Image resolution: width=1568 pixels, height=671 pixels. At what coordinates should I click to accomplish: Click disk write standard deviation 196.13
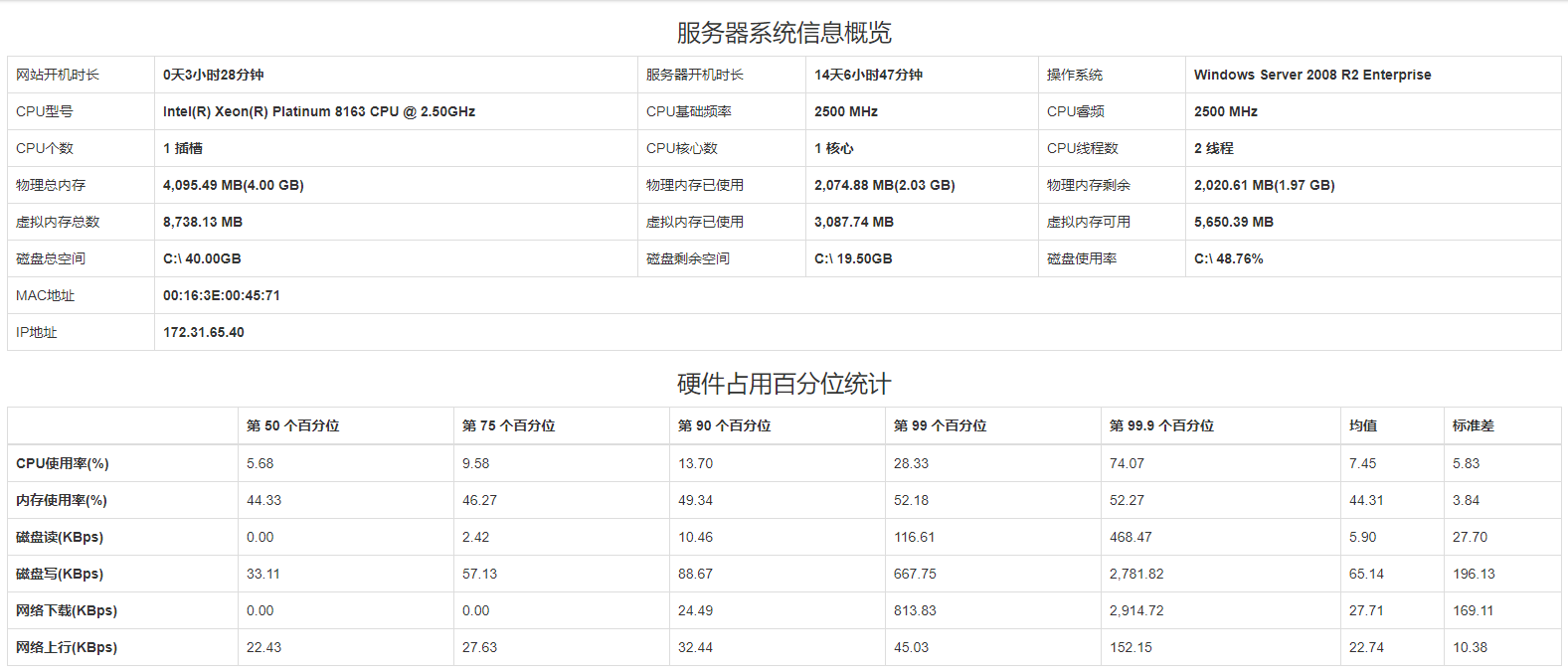(1474, 574)
